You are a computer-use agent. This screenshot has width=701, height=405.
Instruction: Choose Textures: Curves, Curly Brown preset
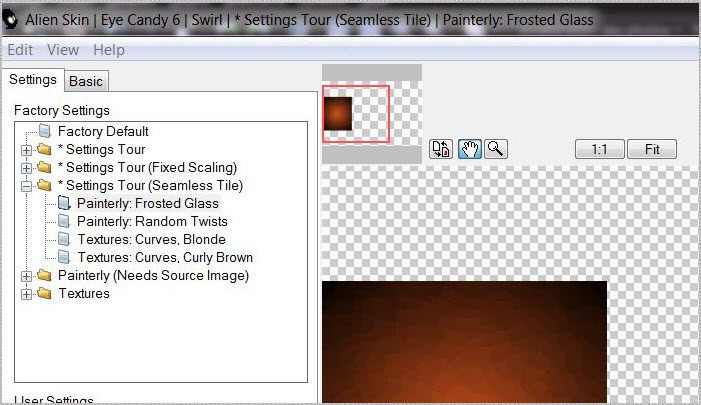click(x=165, y=257)
